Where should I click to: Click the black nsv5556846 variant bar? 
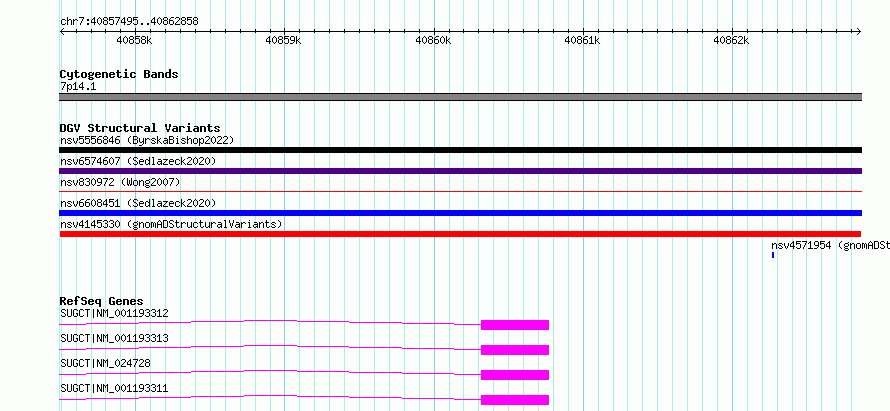coord(460,150)
